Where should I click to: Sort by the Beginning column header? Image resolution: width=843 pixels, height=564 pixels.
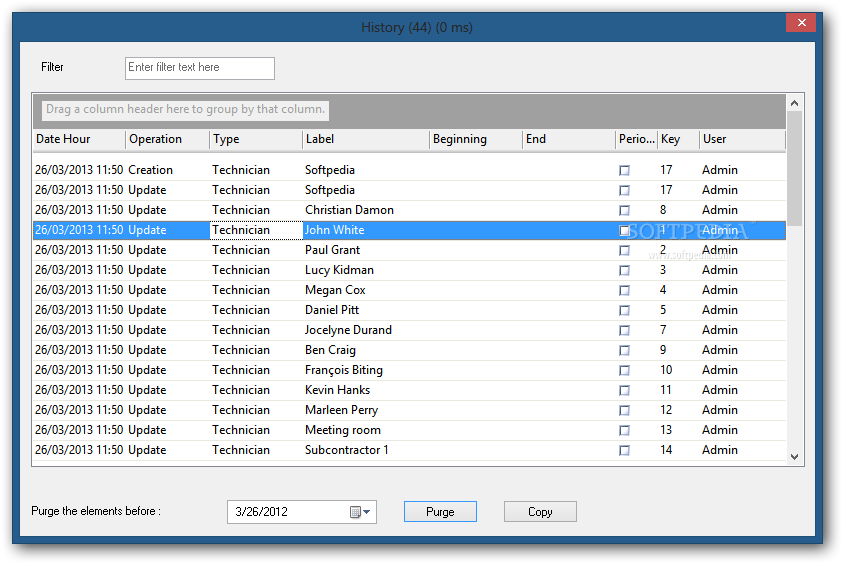pos(476,139)
